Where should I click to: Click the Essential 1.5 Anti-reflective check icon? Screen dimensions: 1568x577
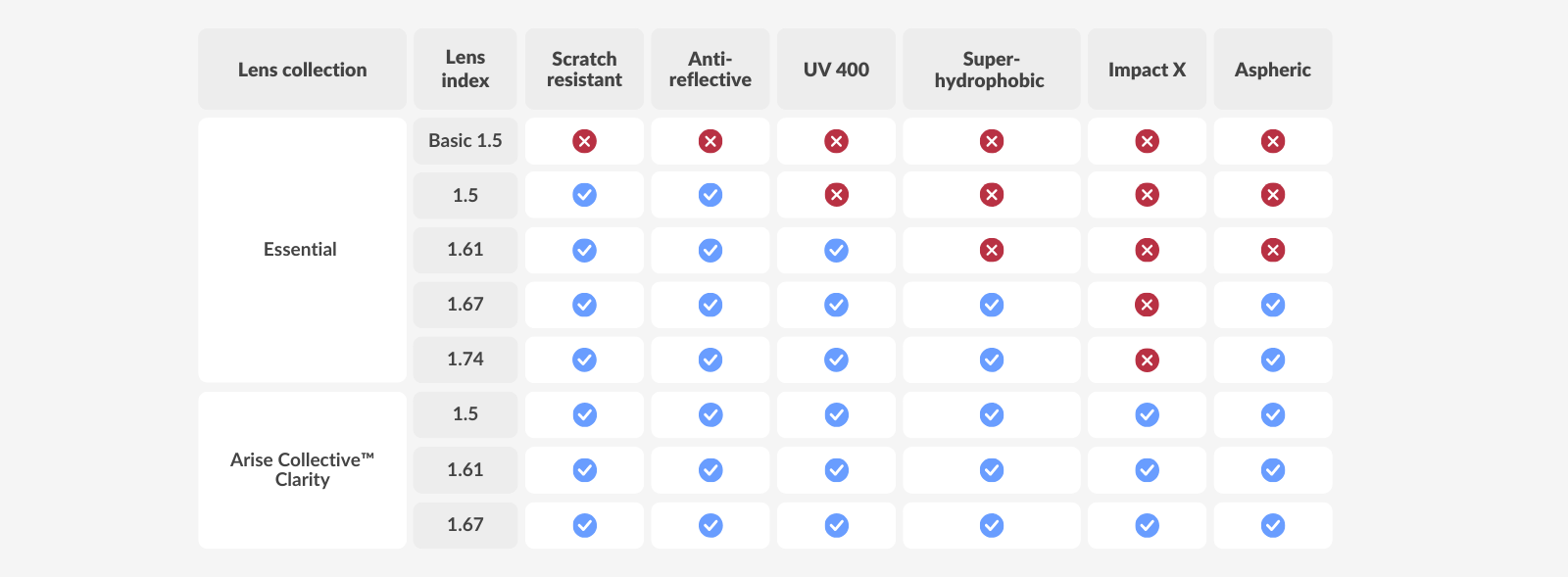tap(710, 195)
